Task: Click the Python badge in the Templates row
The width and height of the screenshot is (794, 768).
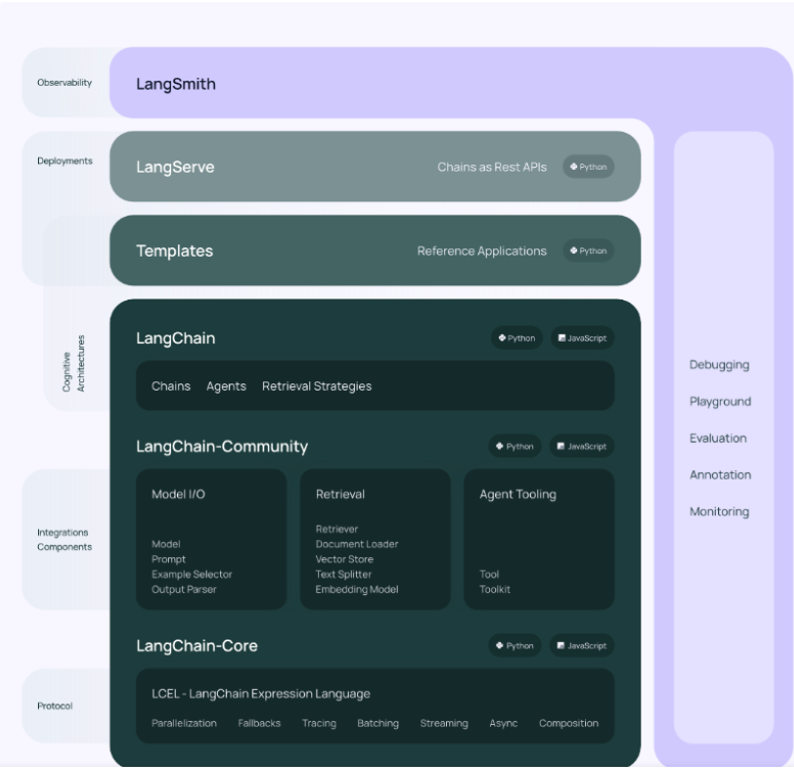Action: click(x=588, y=251)
